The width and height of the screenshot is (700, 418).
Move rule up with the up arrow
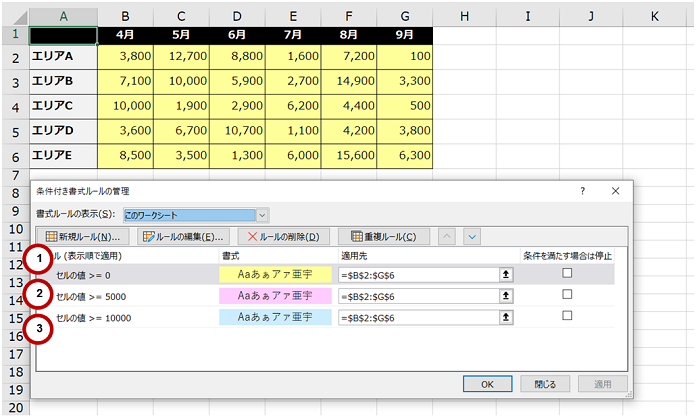(x=448, y=237)
